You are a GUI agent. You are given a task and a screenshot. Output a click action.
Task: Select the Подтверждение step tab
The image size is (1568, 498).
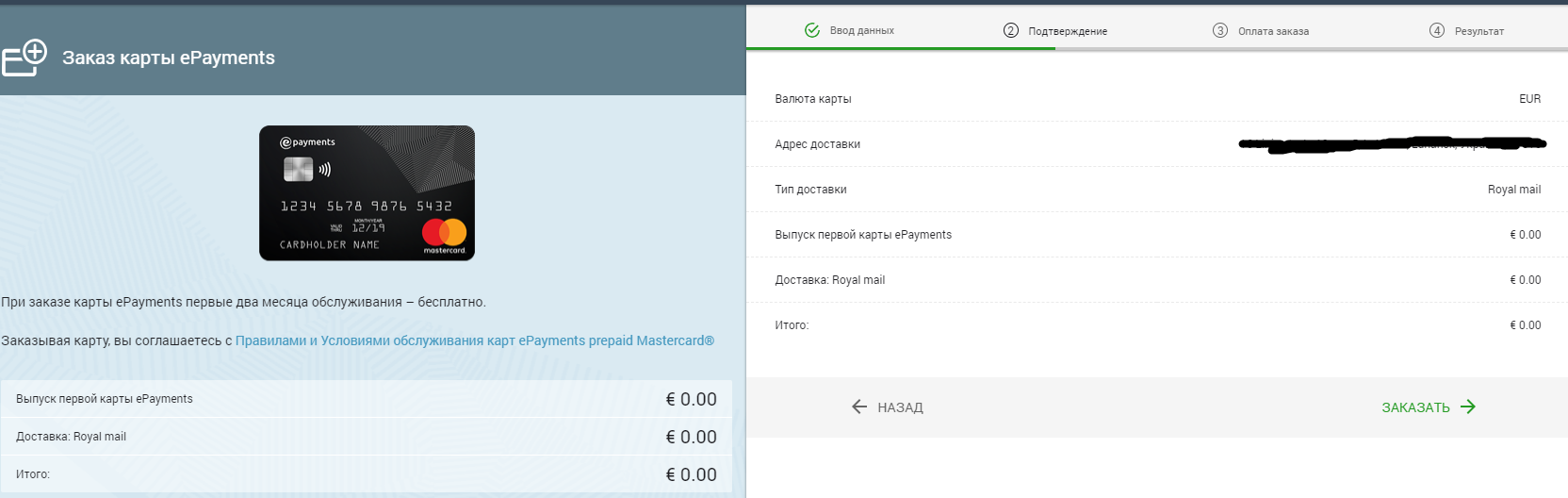[x=1055, y=30]
